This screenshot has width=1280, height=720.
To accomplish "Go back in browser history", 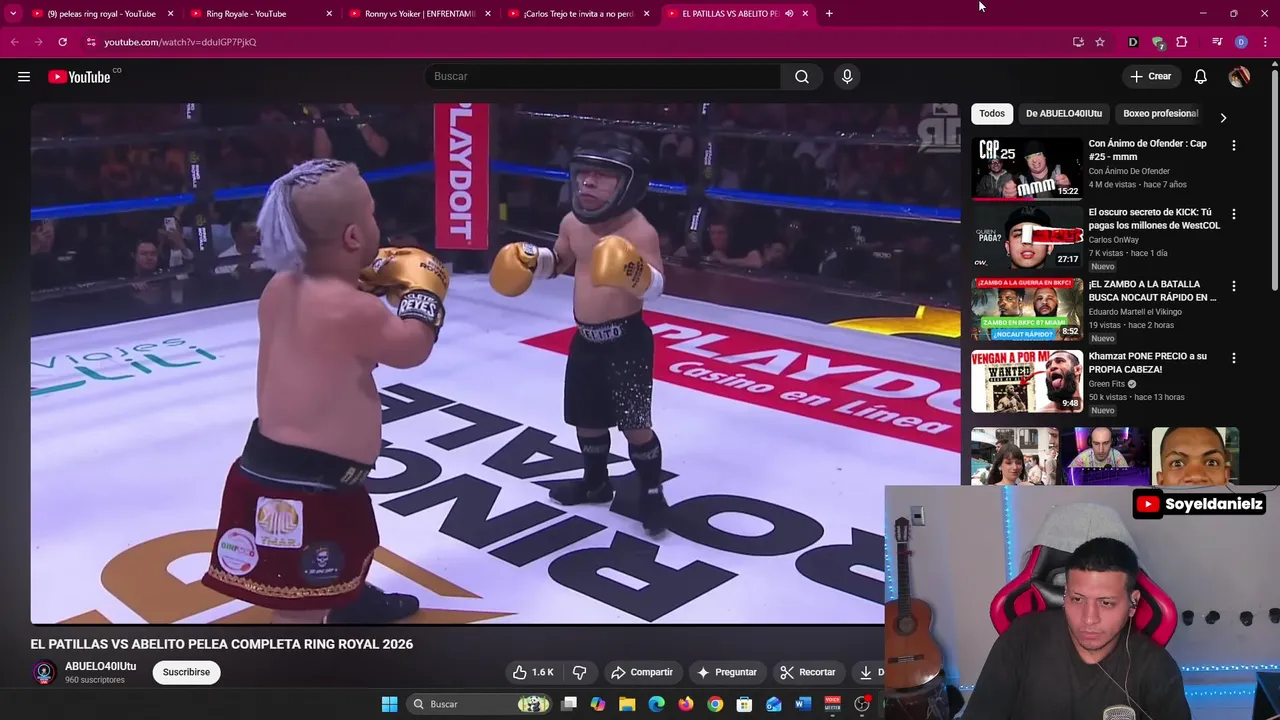I will [14, 42].
